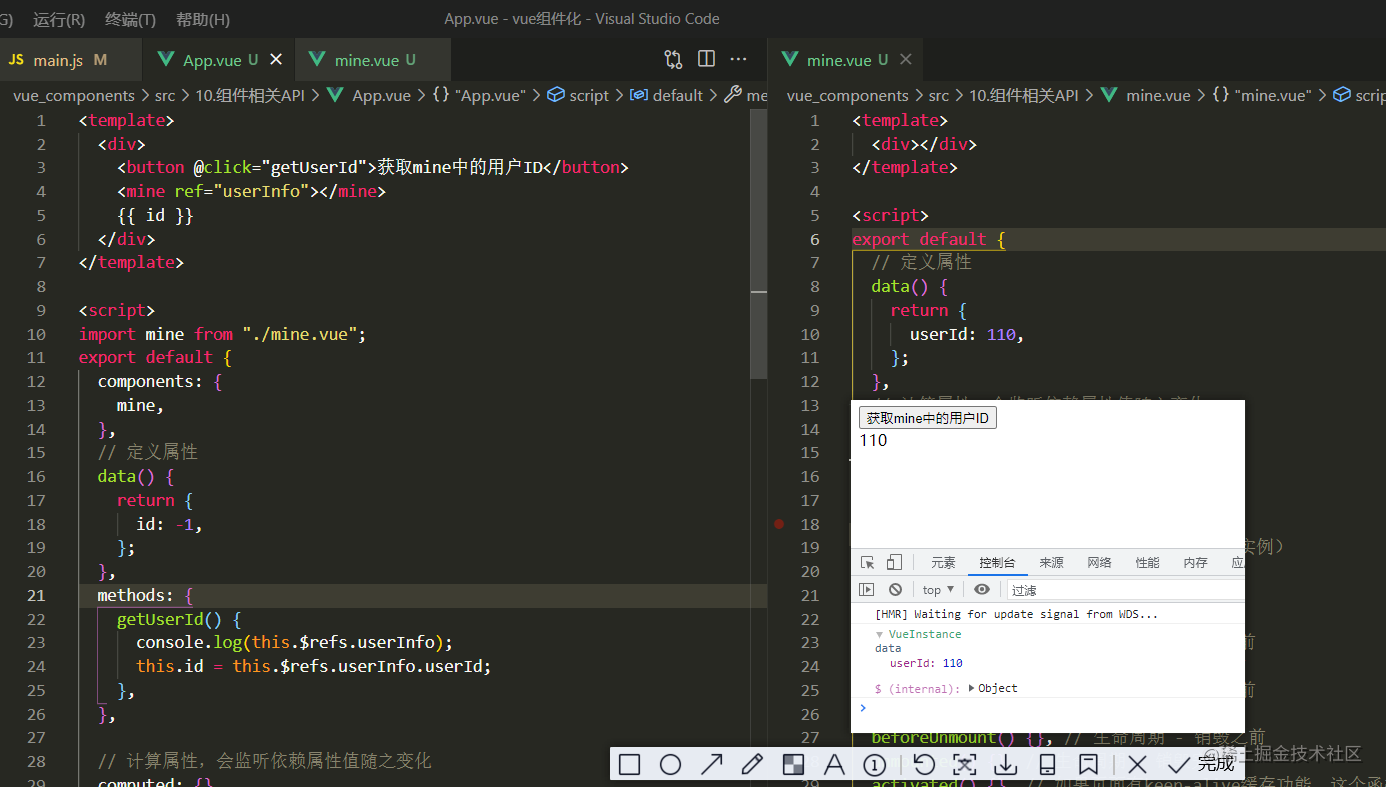This screenshot has height=787, width=1386.
Task: Click the left editor vertical scrollbar
Action: tap(759, 245)
